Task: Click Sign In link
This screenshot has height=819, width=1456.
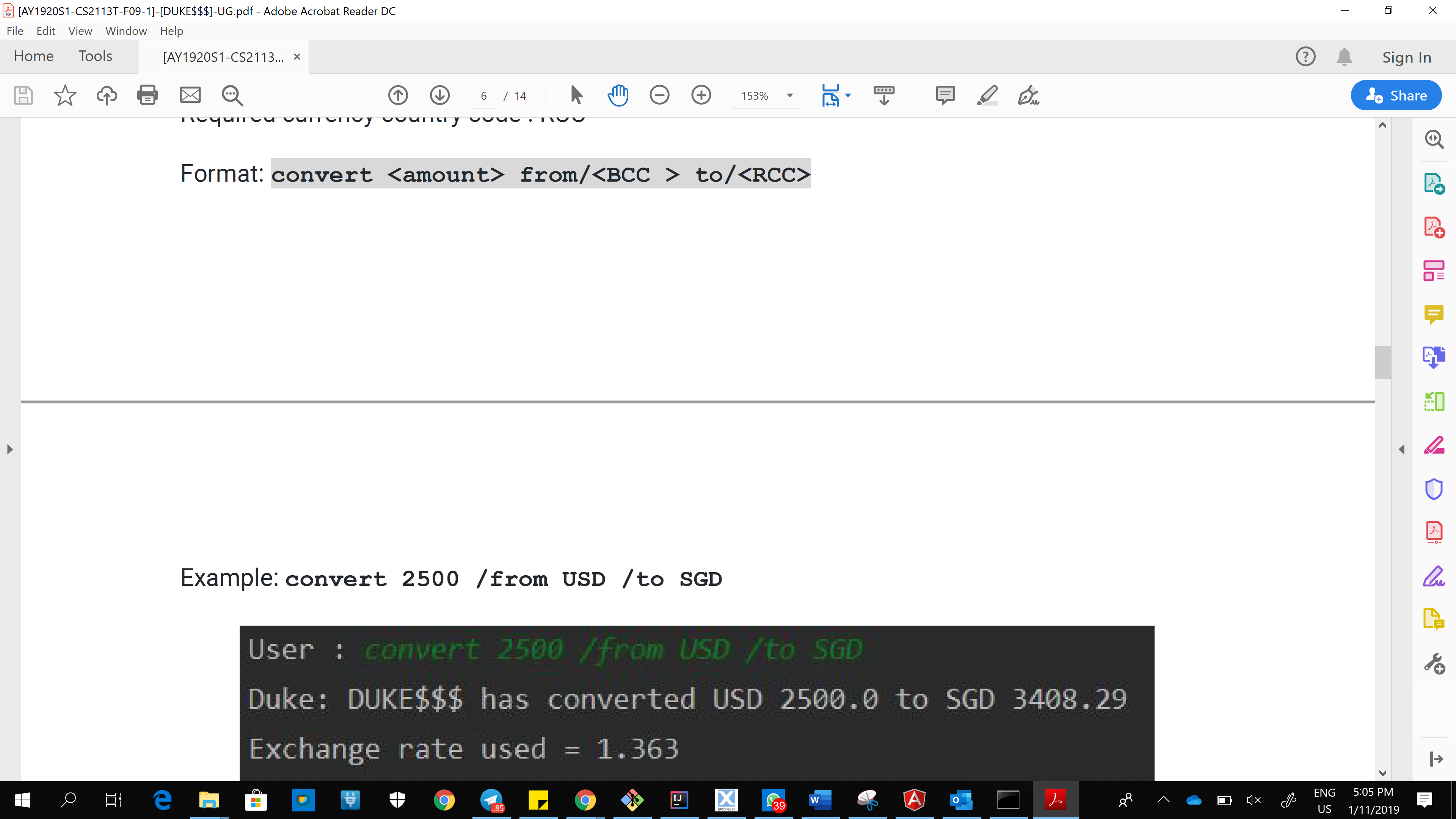Action: [x=1406, y=57]
